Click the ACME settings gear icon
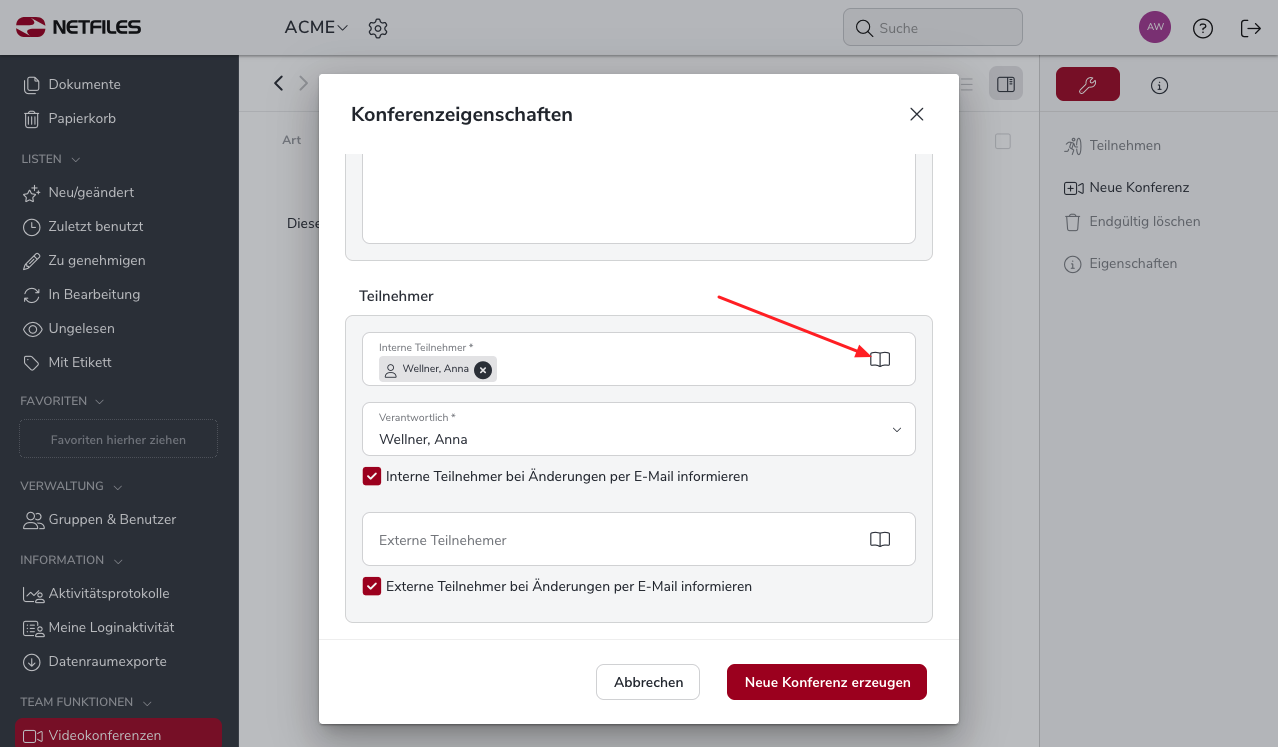 [x=378, y=28]
